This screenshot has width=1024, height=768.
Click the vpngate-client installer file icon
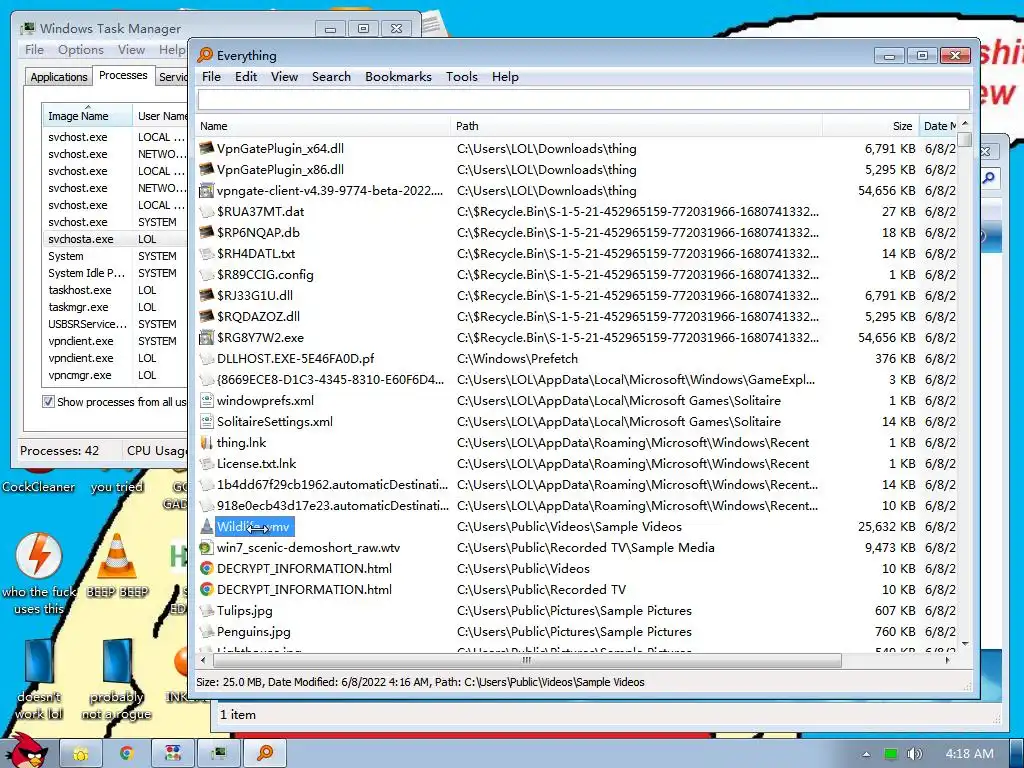(x=206, y=191)
